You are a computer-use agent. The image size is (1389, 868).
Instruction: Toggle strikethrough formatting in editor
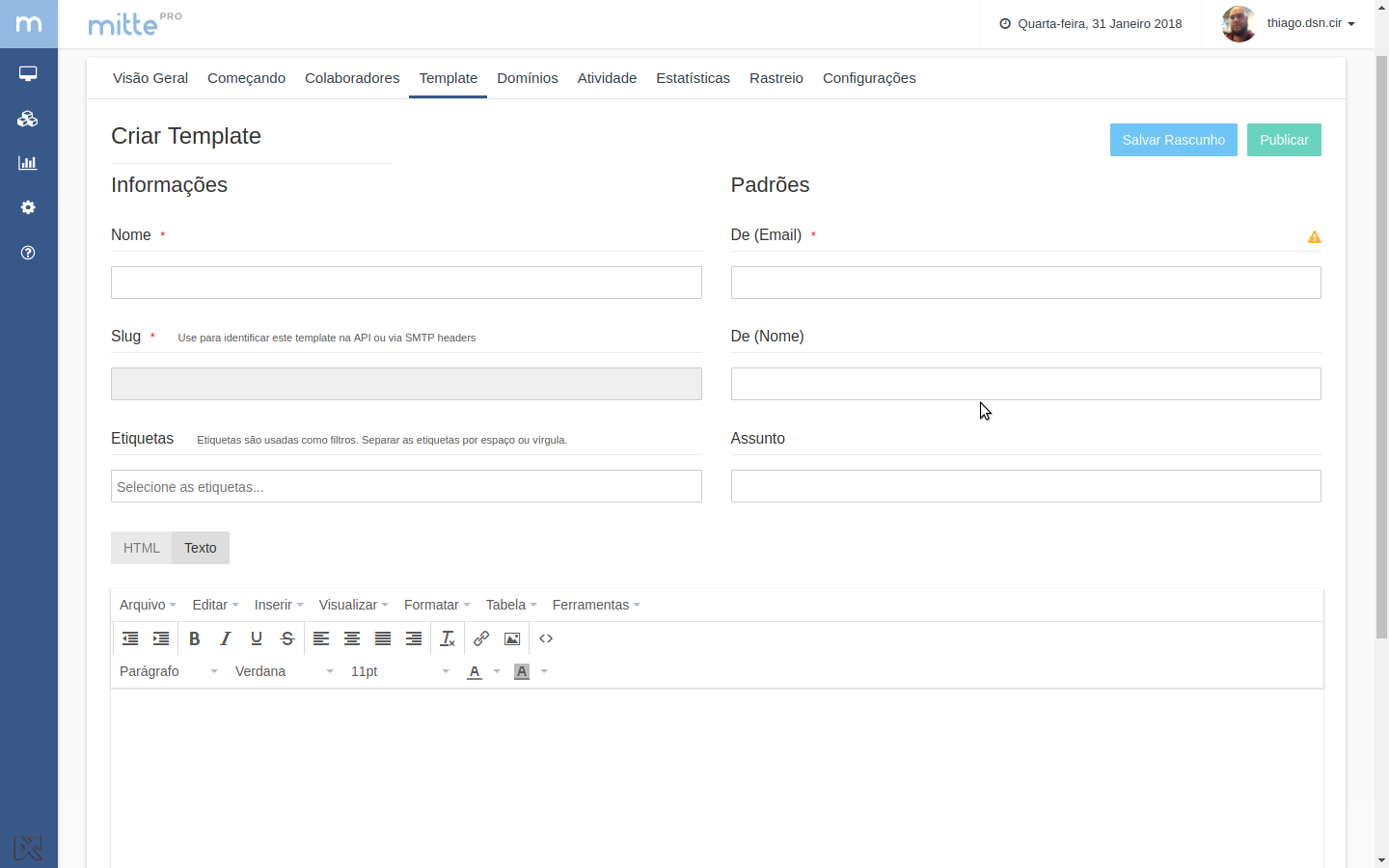tap(287, 638)
